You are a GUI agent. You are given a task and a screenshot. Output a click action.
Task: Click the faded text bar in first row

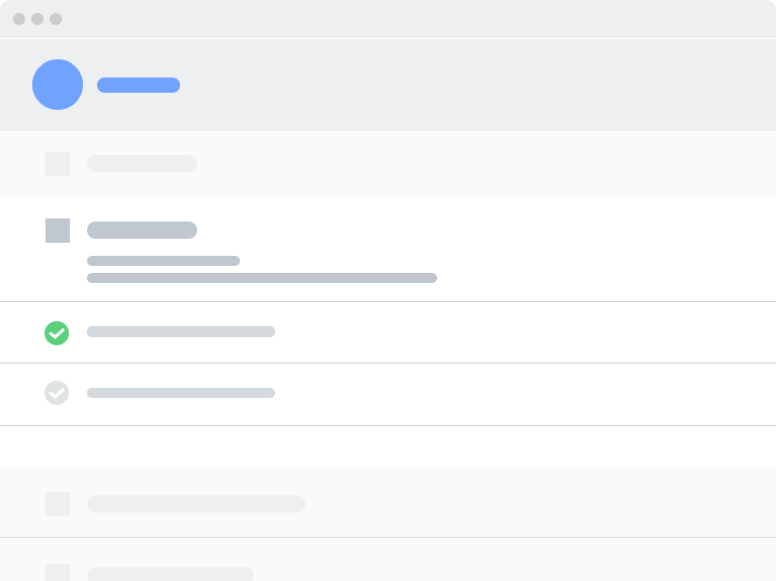(x=142, y=164)
